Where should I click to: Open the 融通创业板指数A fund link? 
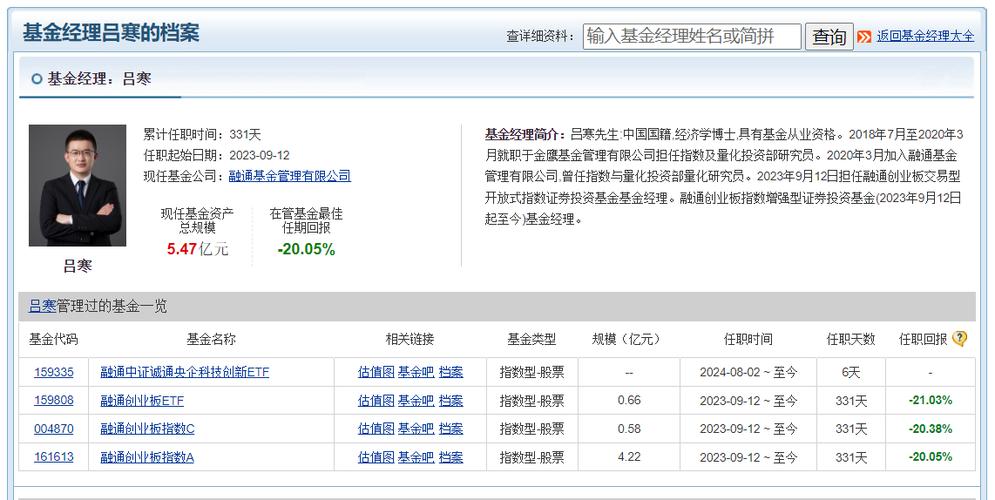point(147,457)
